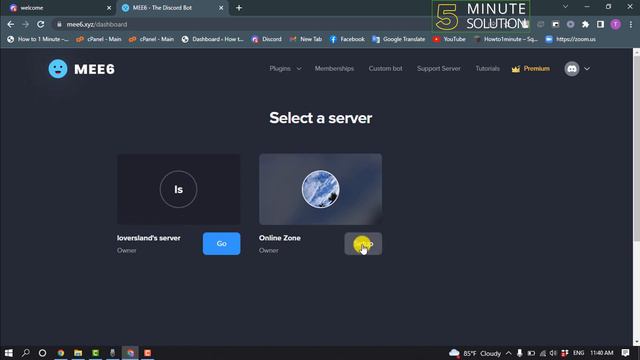Open the Plugins dropdown menu
This screenshot has height=360, width=640.
pos(285,69)
